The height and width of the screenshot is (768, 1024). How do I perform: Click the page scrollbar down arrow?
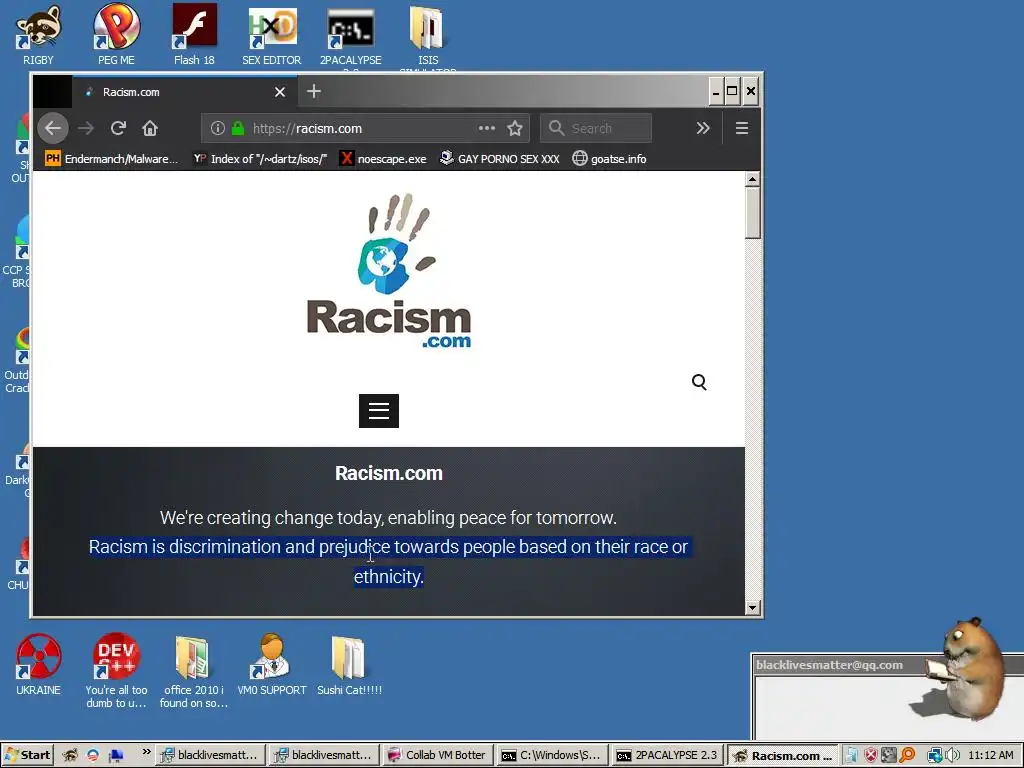point(752,608)
